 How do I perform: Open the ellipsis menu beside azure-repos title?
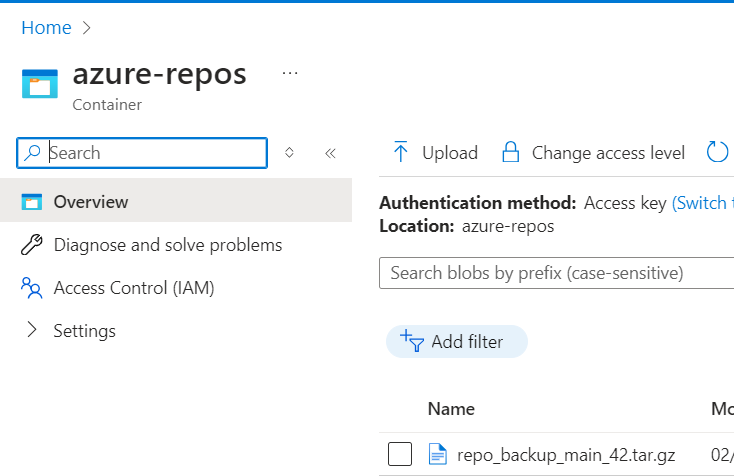(290, 73)
